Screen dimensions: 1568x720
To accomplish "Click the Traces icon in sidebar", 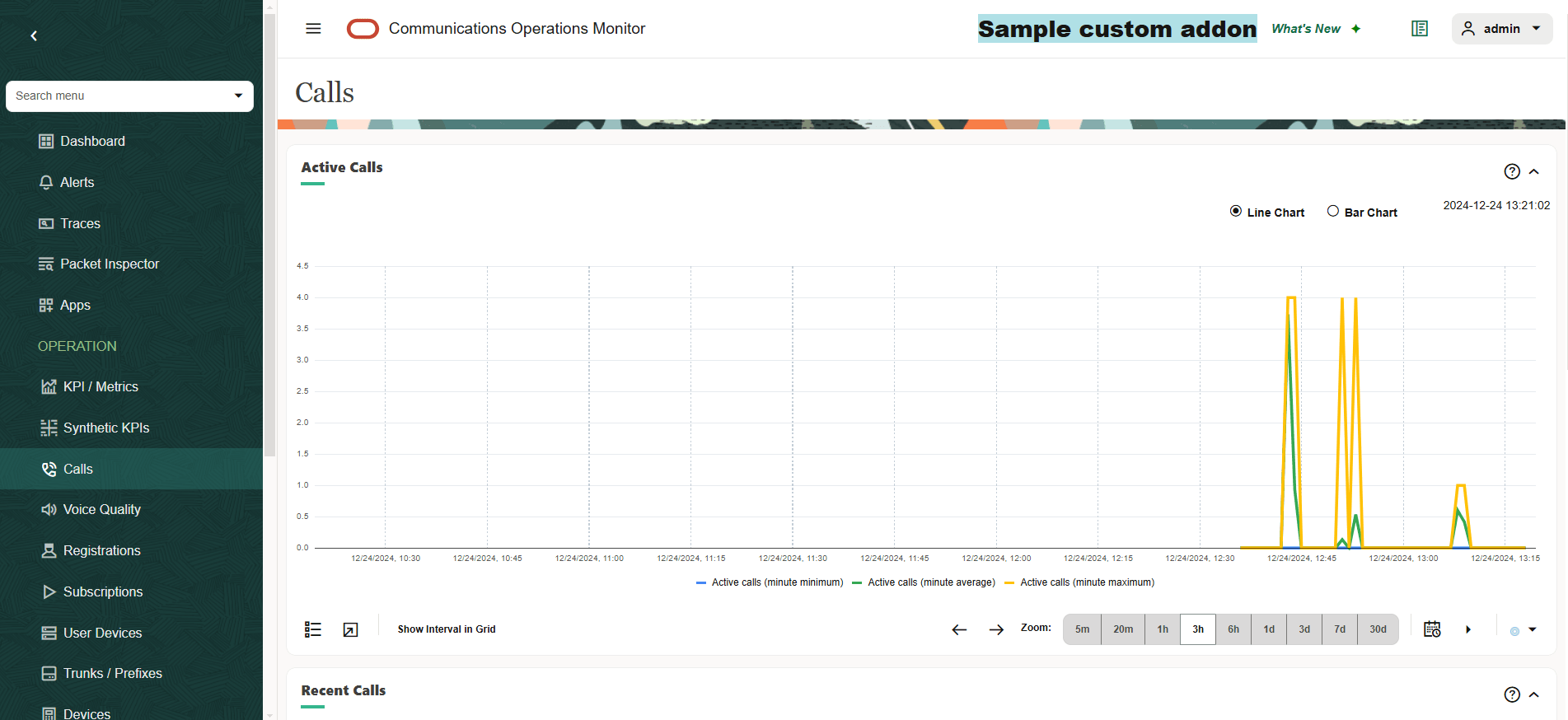I will (x=46, y=223).
